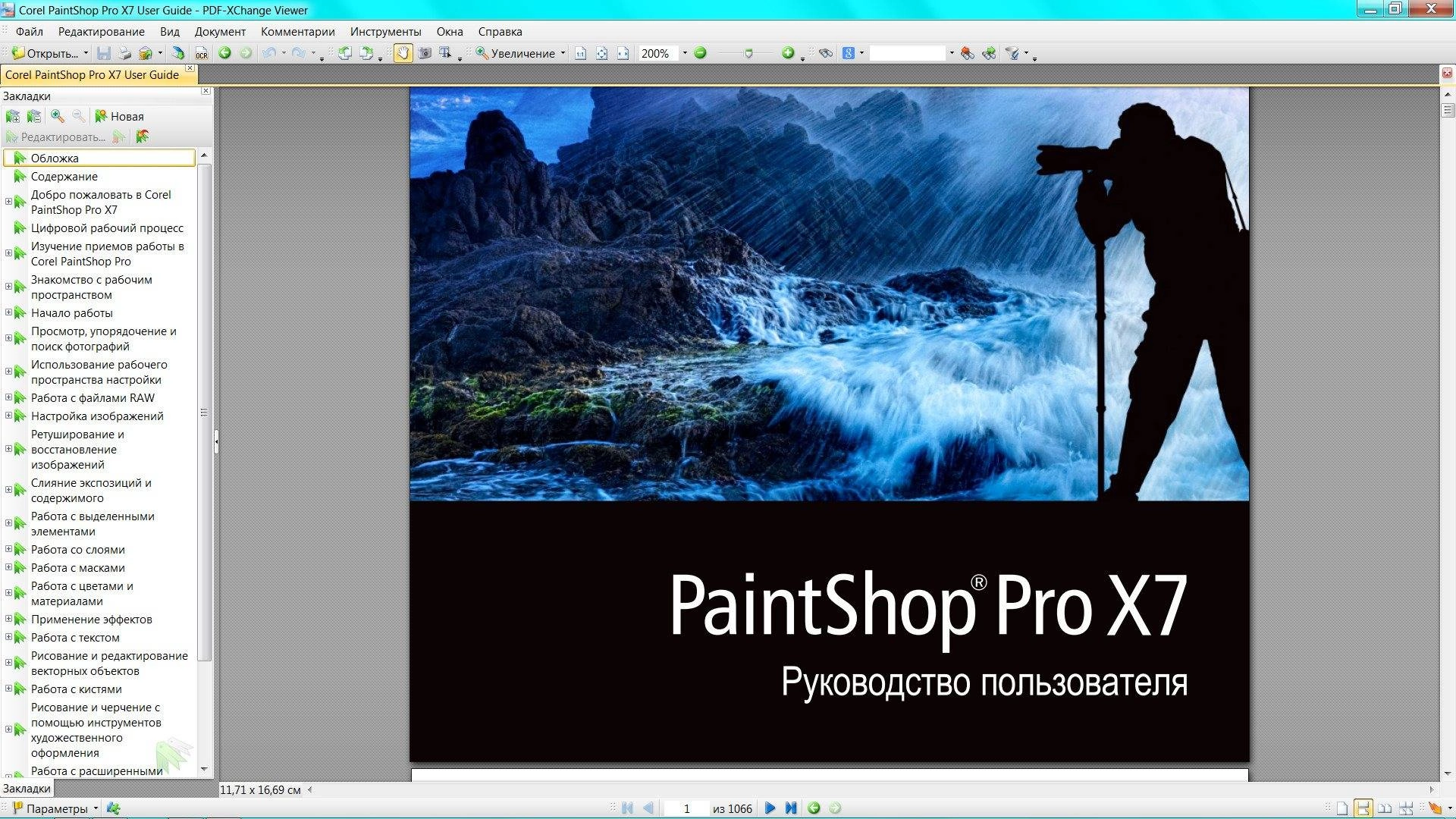Open the Файл menu
The width and height of the screenshot is (1456, 819).
[30, 32]
